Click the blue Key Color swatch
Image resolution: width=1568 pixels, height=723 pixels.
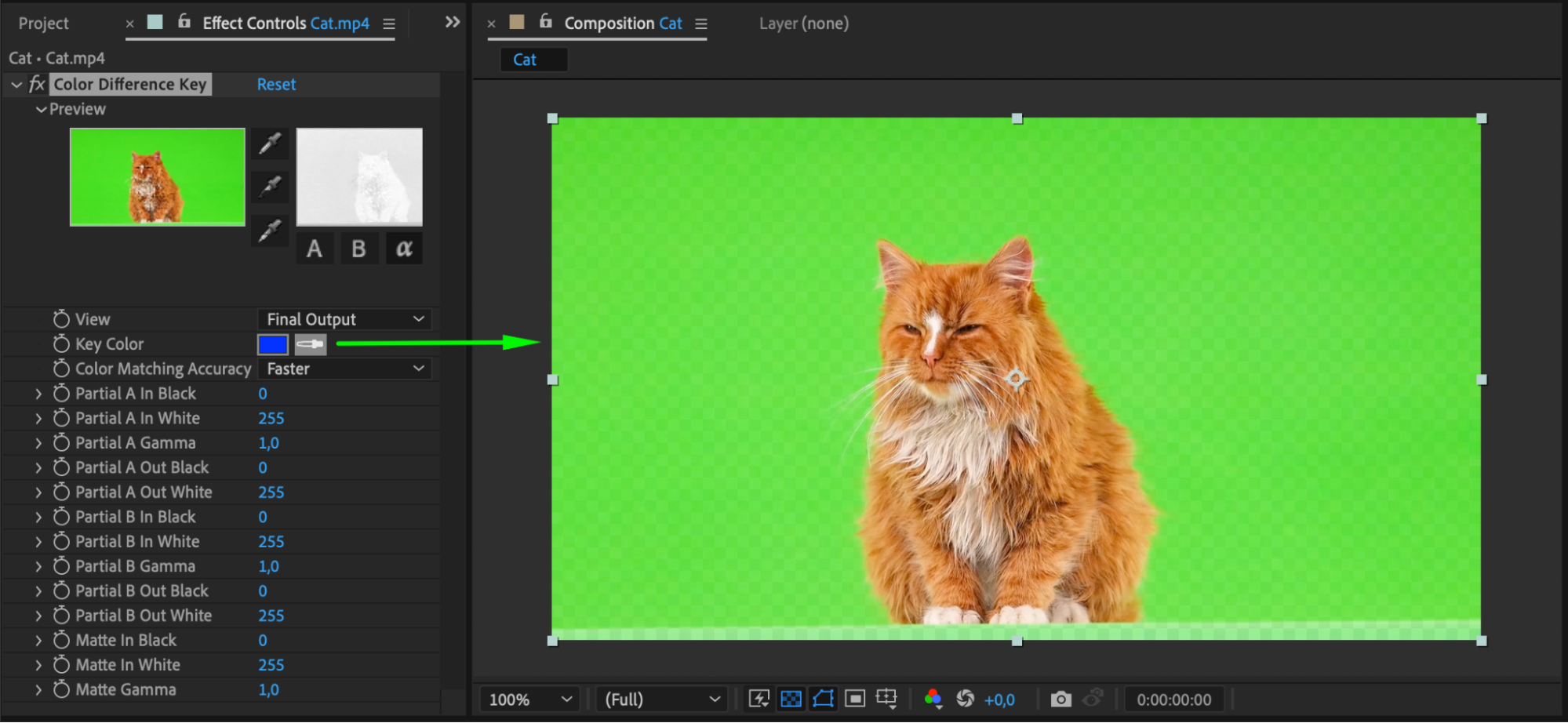(273, 344)
